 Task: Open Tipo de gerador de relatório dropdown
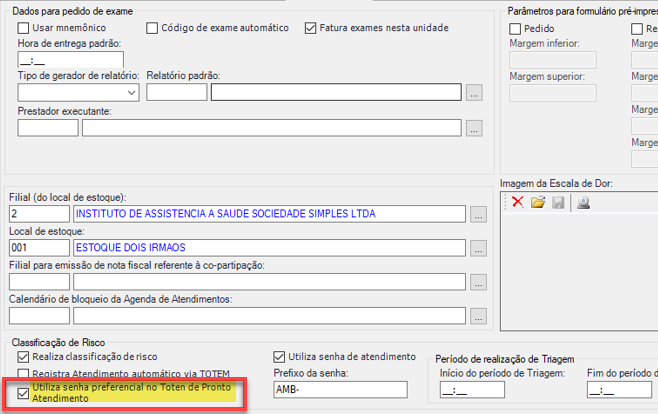pyautogui.click(x=78, y=92)
